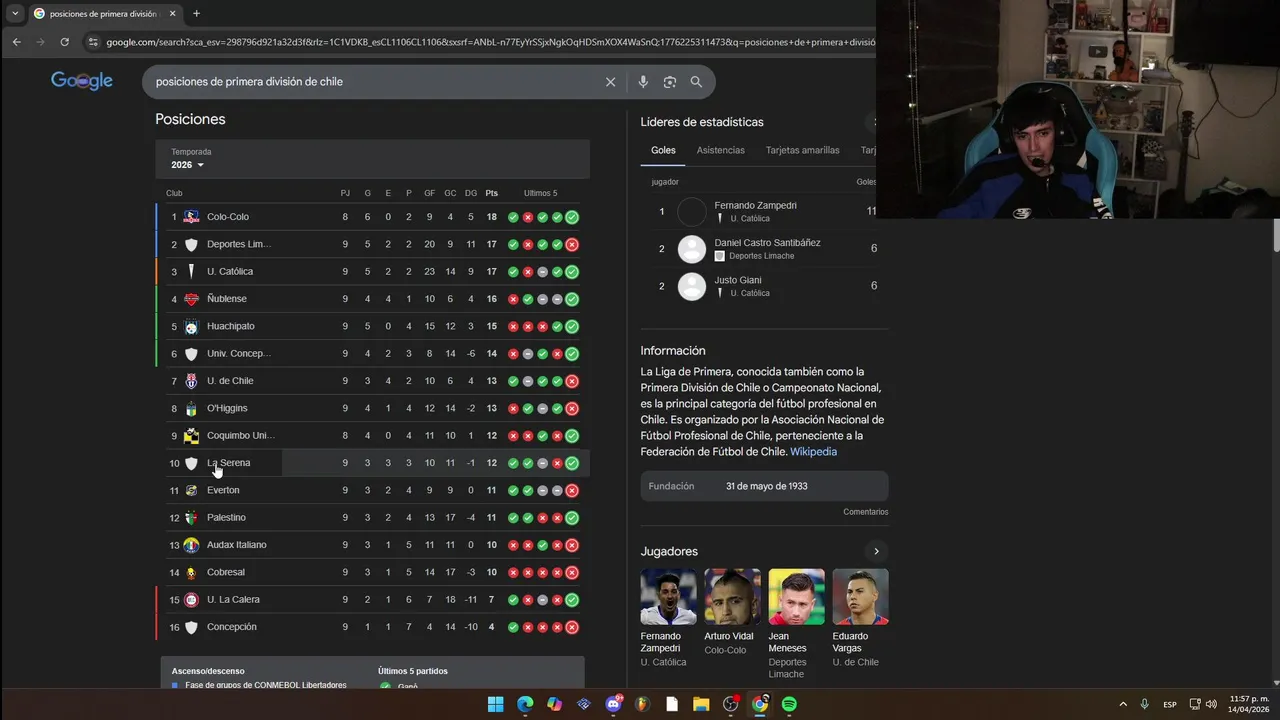Click the ESP language indicator

(x=1170, y=705)
